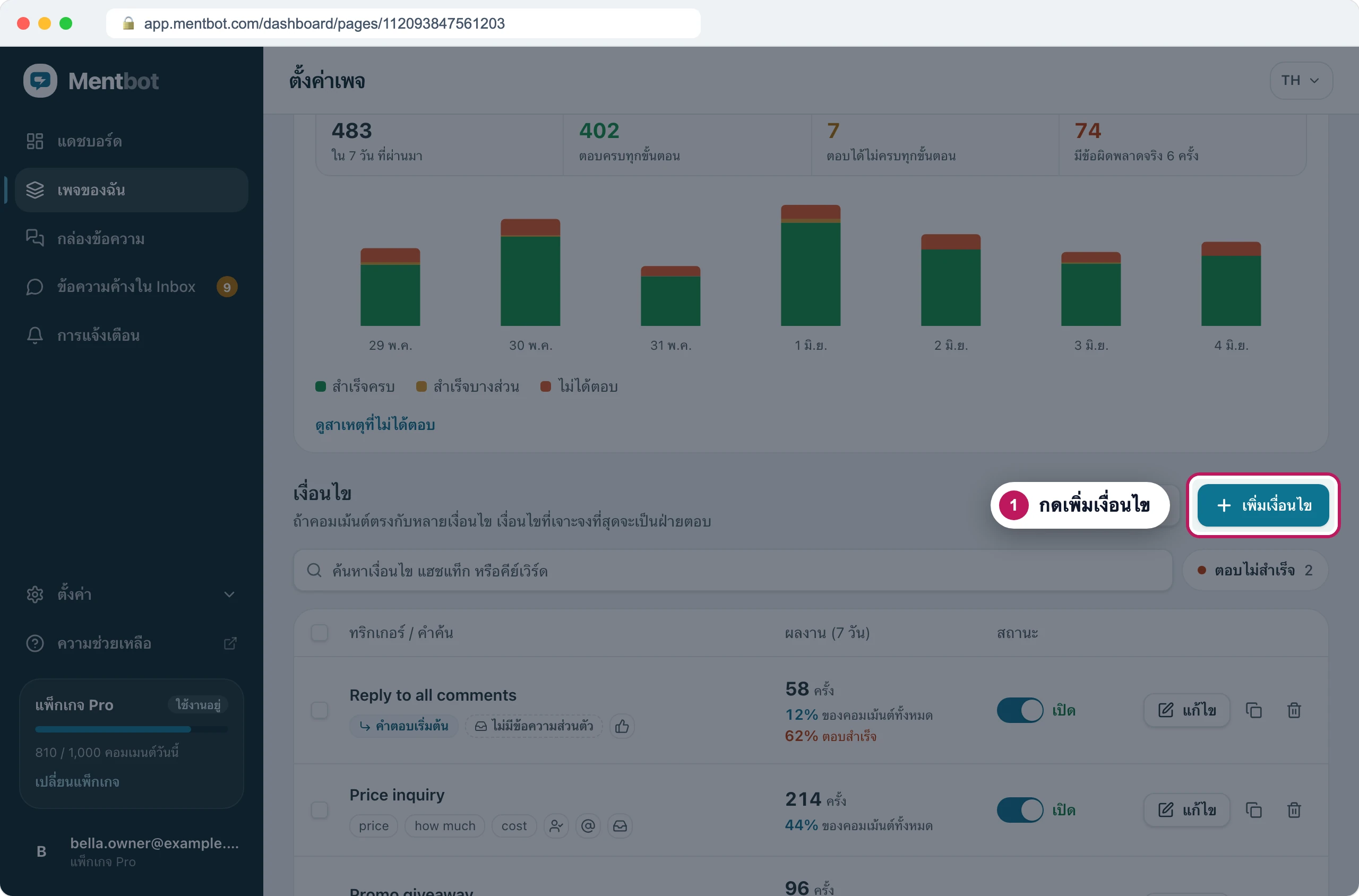Open การแจ้งเตือน bell item
Image resolution: width=1359 pixels, height=896 pixels.
point(132,335)
